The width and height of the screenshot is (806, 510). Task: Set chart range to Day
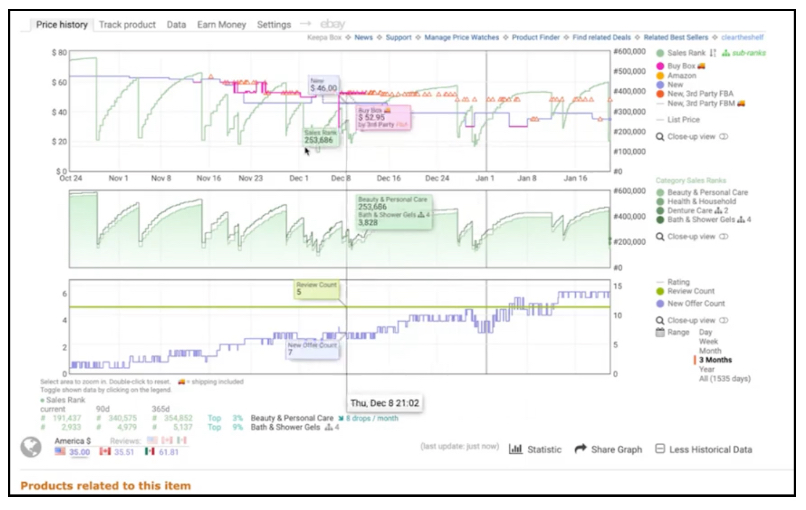pos(705,332)
